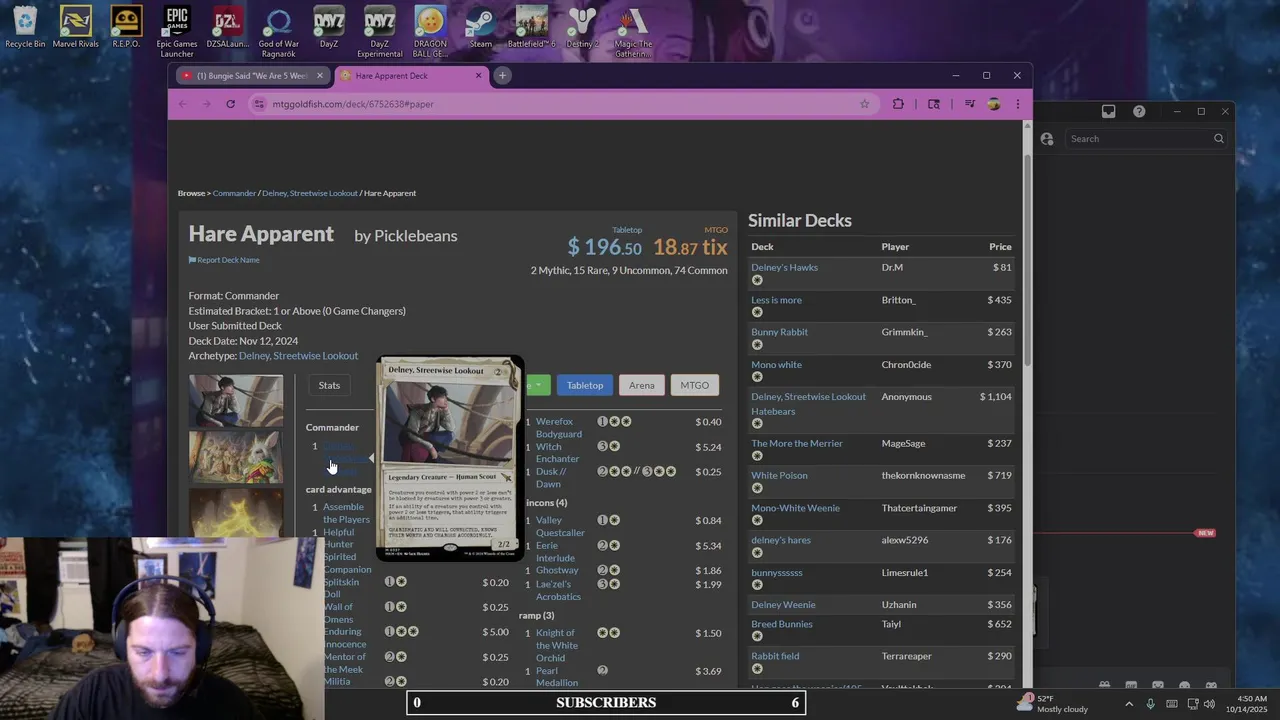Expand the green dropdown button beside Tabletop
Image resolution: width=1280 pixels, height=720 pixels.
(x=537, y=385)
